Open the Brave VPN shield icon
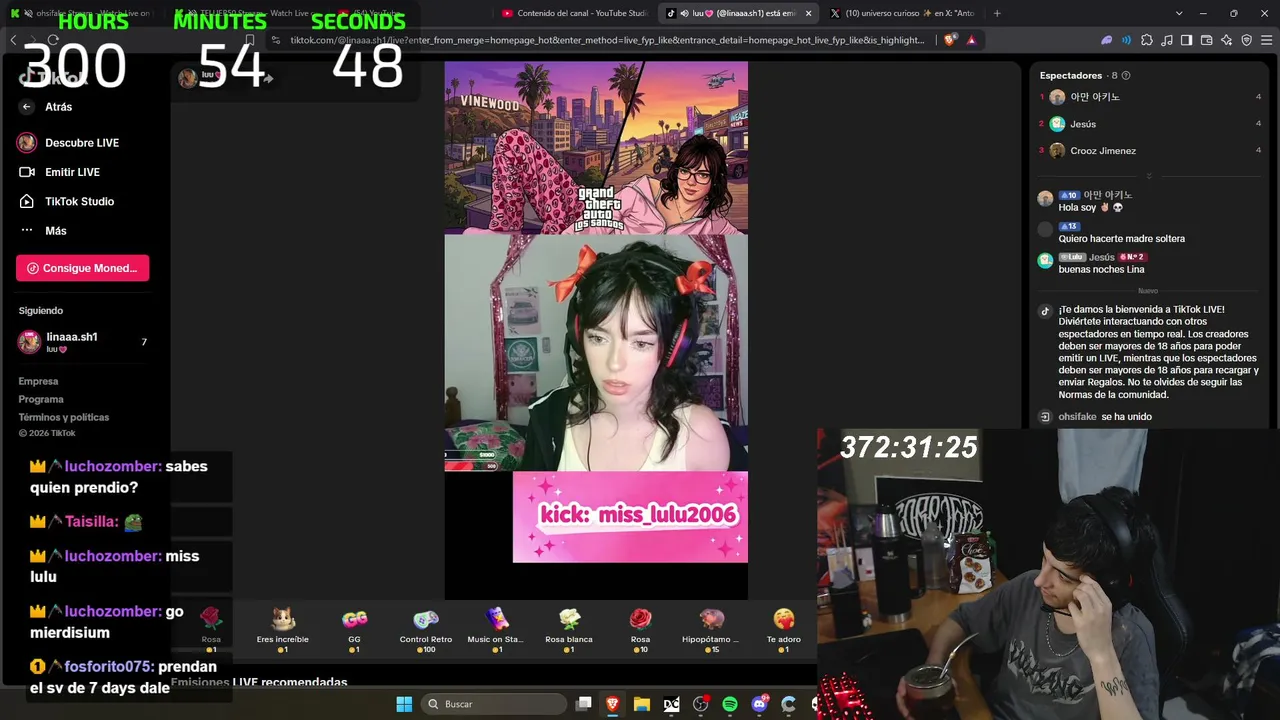Screen dimensions: 1280x720 point(1246,40)
